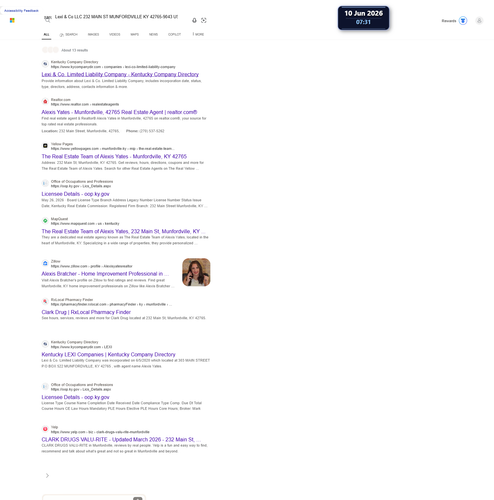Click the yelp.com URL breadcrumb
Screen dimensions: 494x500
[x=100, y=432]
